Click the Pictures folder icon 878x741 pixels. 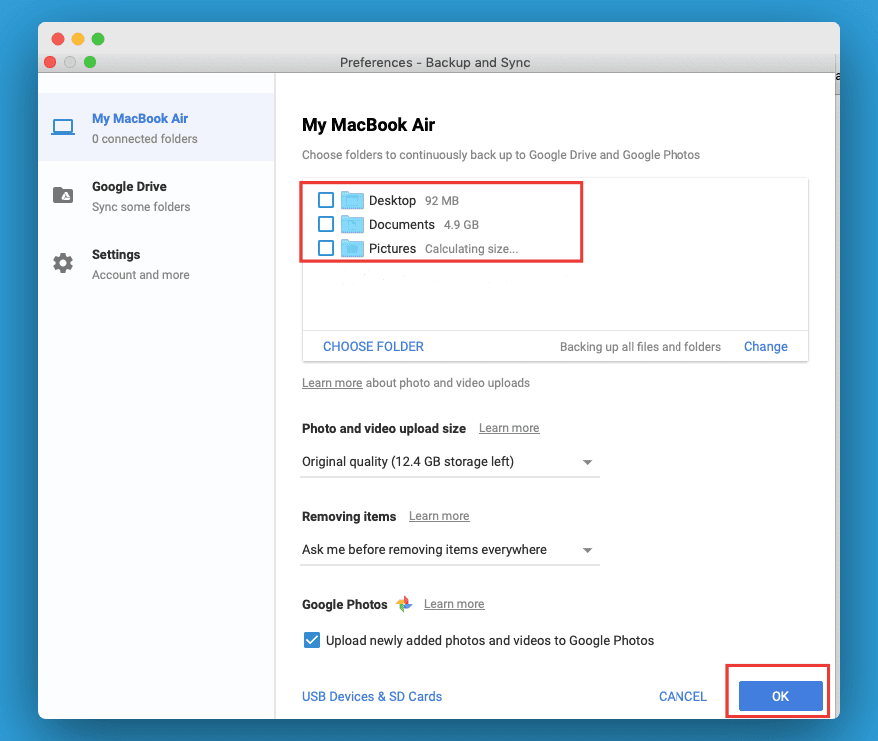[352, 248]
